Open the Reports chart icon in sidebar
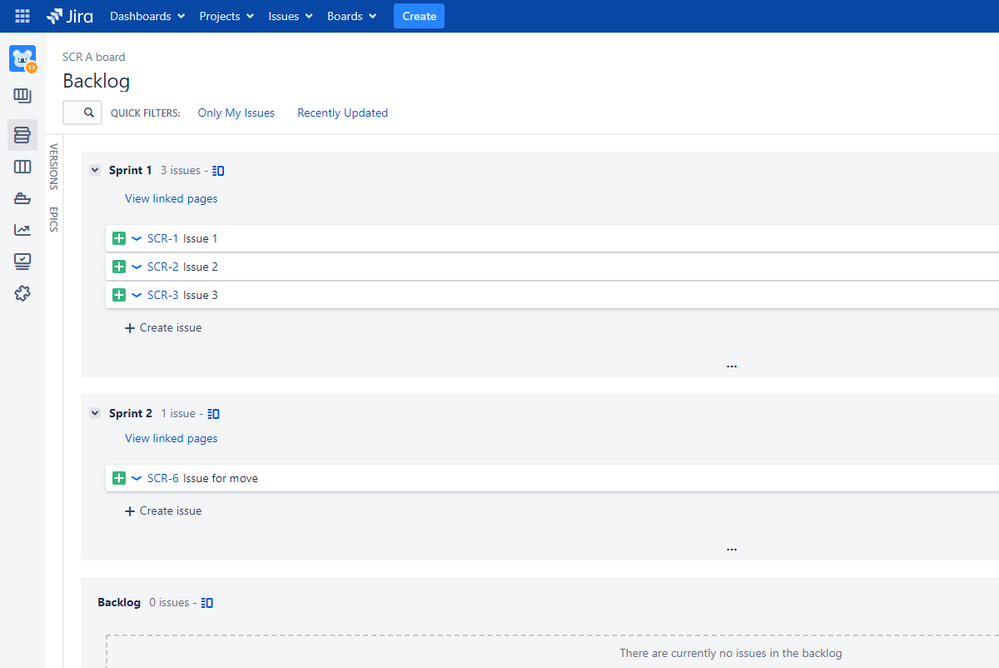999x668 pixels. pyautogui.click(x=22, y=229)
